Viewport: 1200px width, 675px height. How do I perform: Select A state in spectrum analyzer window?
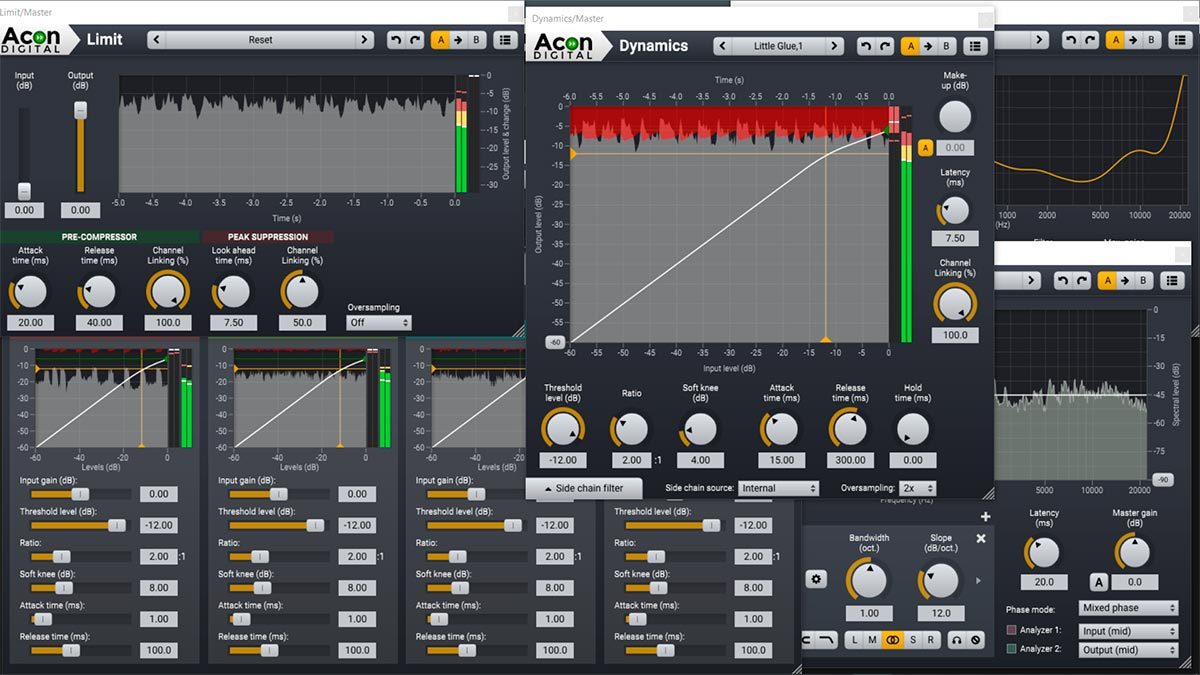(1109, 281)
